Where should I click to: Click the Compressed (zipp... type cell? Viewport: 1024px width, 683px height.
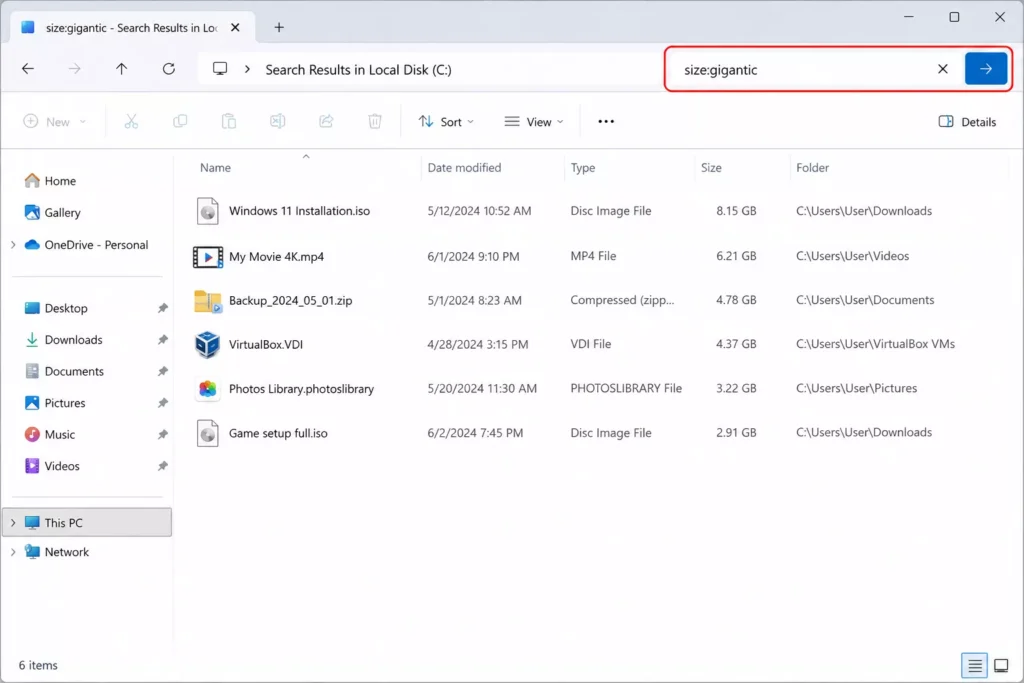(x=622, y=300)
